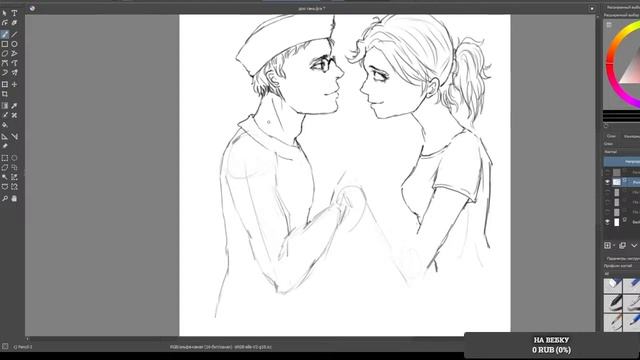Image resolution: width=640 pixels, height=360 pixels.
Task: Duplicate the current layer
Action: pos(622,245)
